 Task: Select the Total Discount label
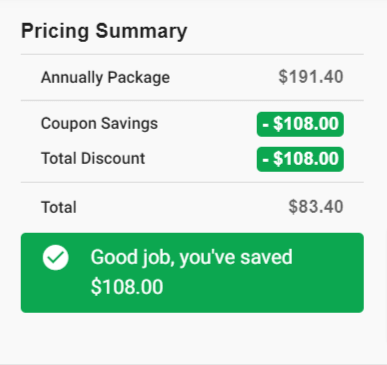point(93,158)
